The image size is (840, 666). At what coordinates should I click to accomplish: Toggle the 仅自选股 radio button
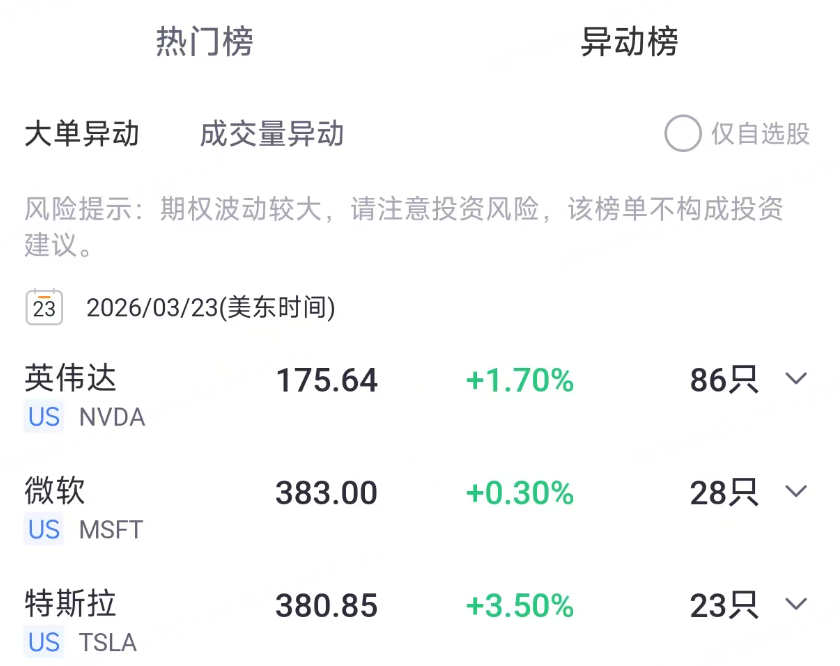tap(683, 134)
